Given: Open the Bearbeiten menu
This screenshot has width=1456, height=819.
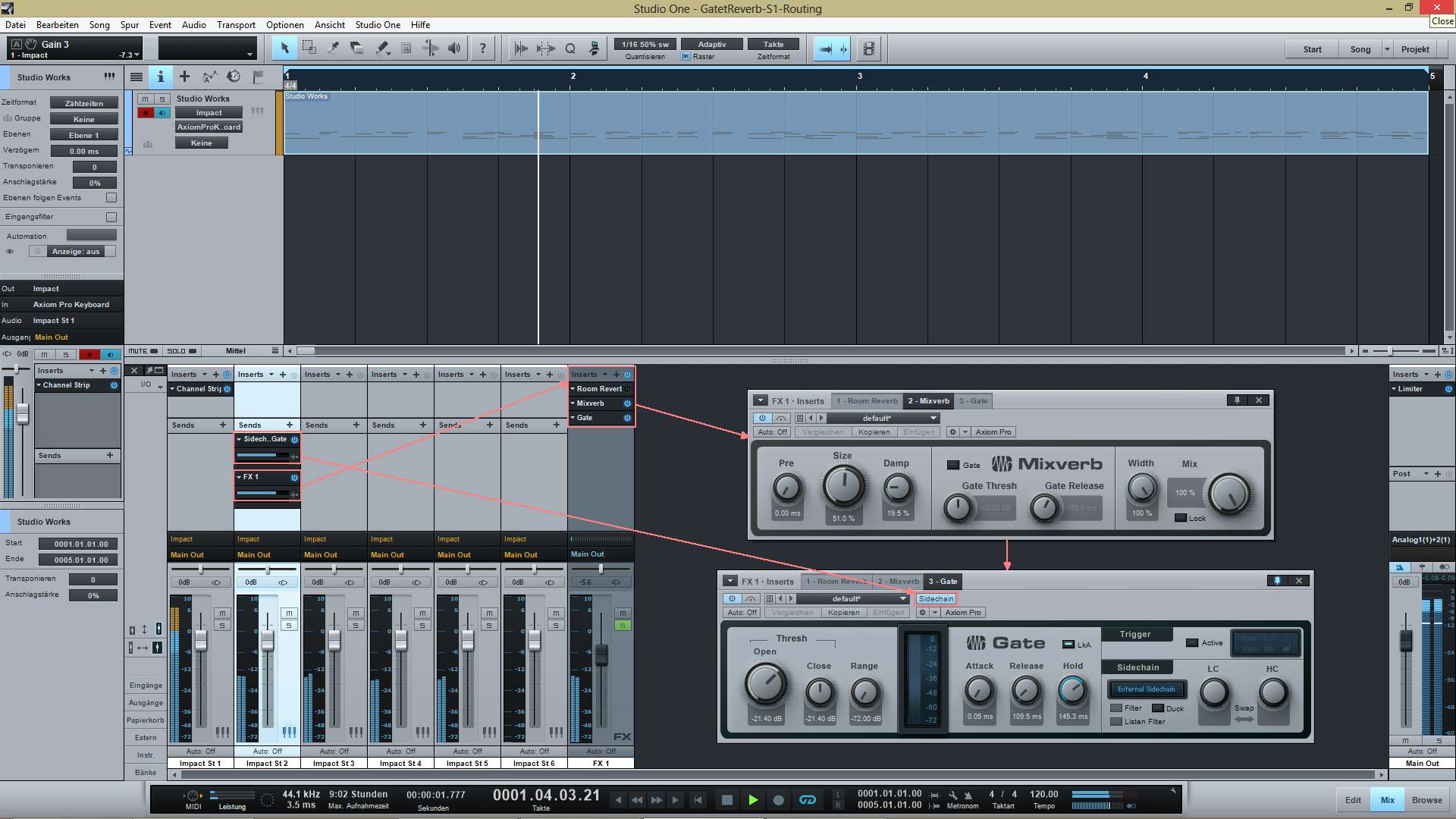Looking at the screenshot, I should [58, 24].
